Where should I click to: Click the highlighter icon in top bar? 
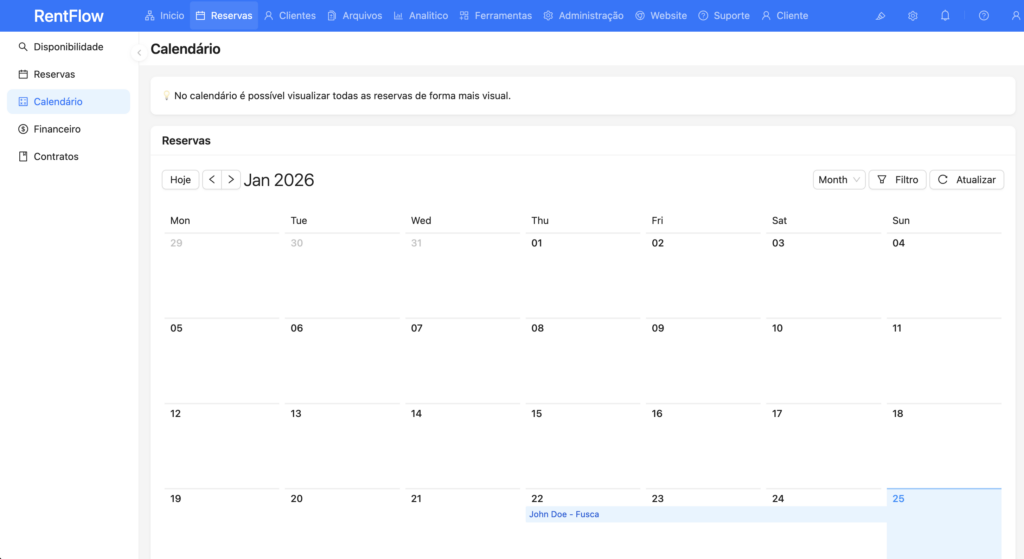(880, 16)
